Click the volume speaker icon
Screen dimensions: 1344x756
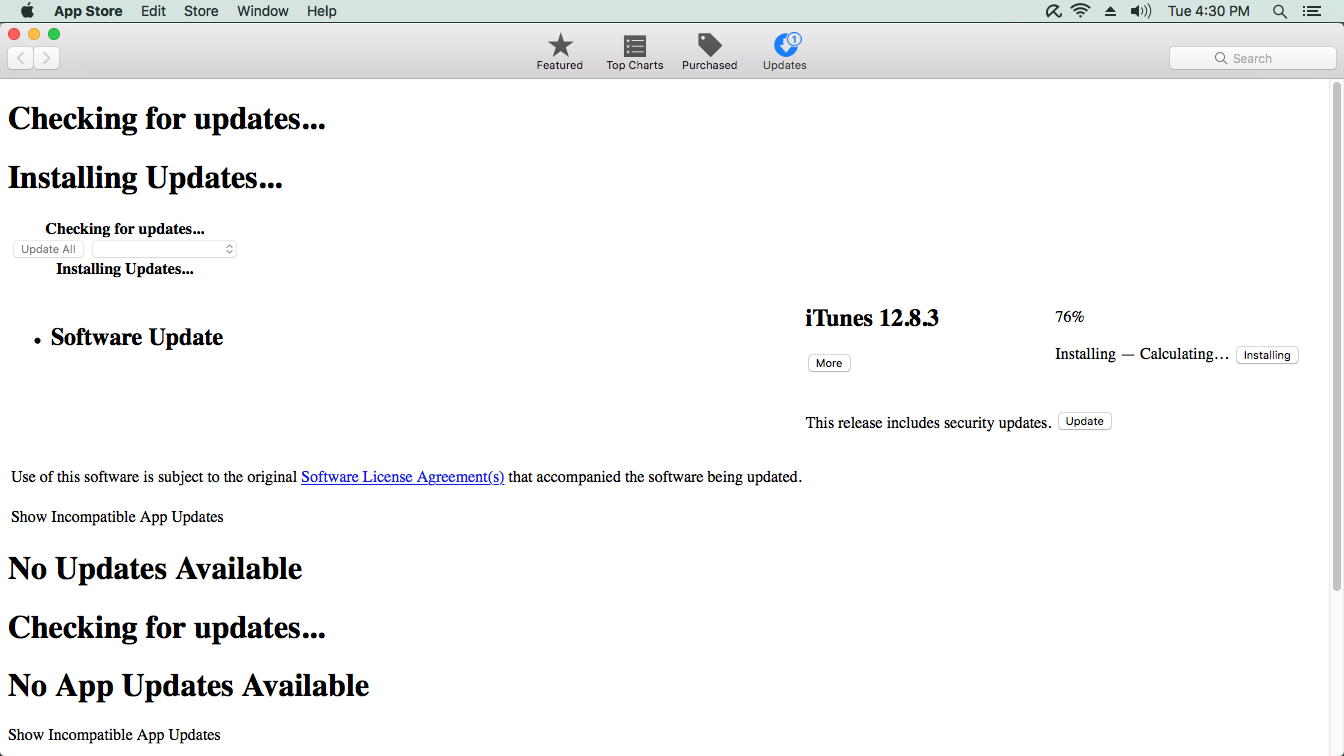pos(1140,11)
